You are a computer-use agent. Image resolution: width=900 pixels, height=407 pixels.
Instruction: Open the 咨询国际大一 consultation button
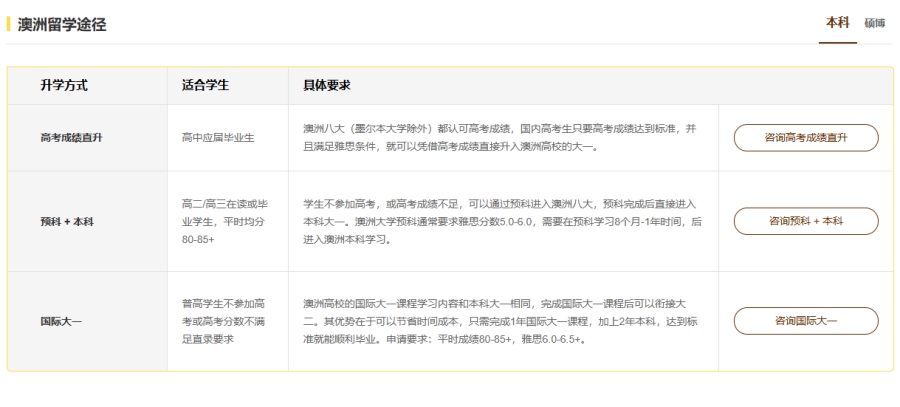[x=806, y=321]
